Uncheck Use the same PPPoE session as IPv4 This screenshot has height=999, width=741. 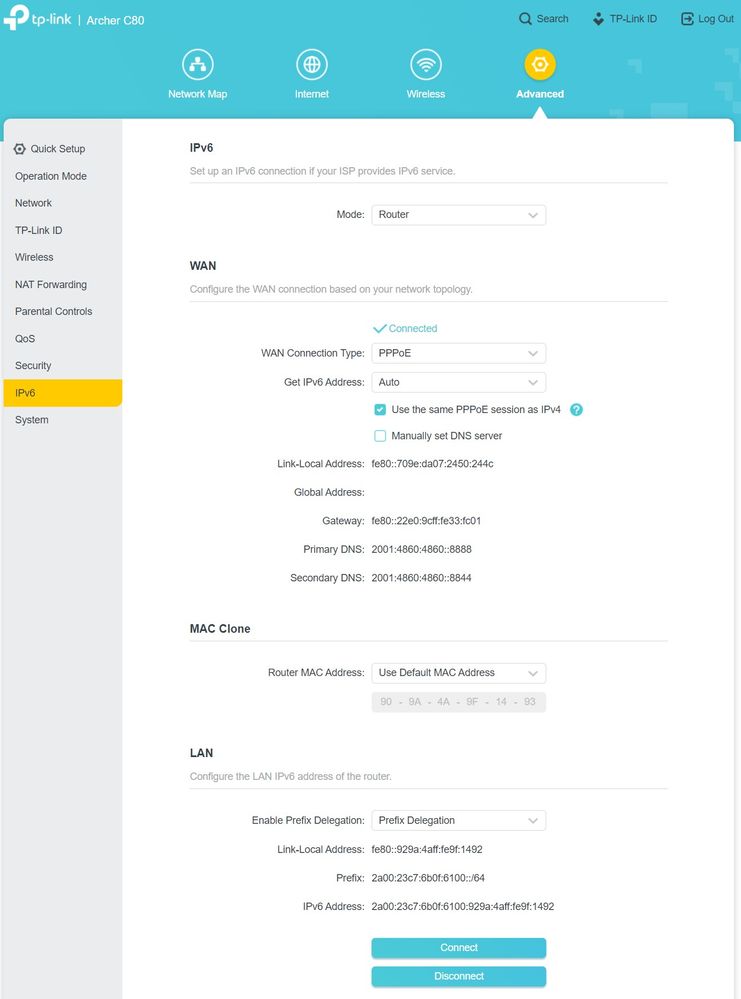pyautogui.click(x=380, y=410)
